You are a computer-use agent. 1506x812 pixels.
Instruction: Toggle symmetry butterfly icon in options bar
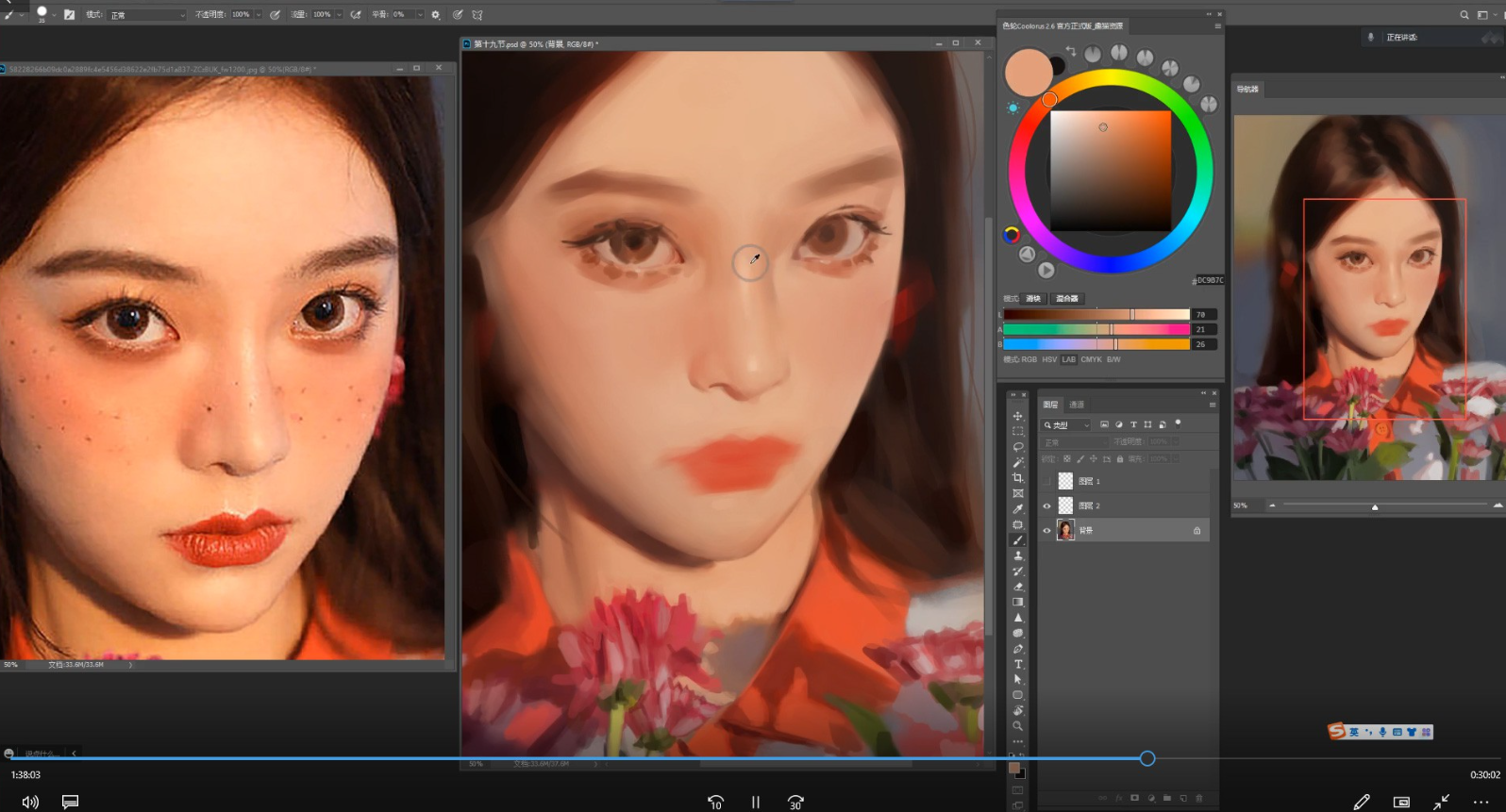(477, 14)
